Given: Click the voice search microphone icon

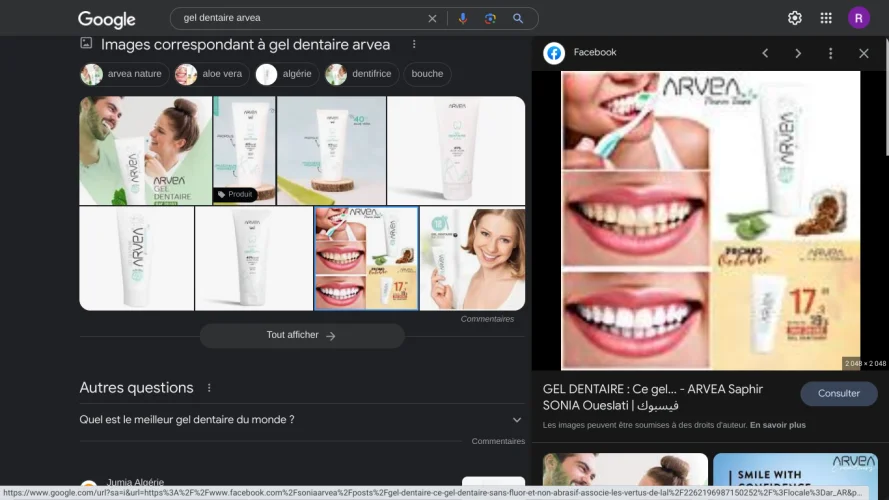Looking at the screenshot, I should click(x=462, y=18).
